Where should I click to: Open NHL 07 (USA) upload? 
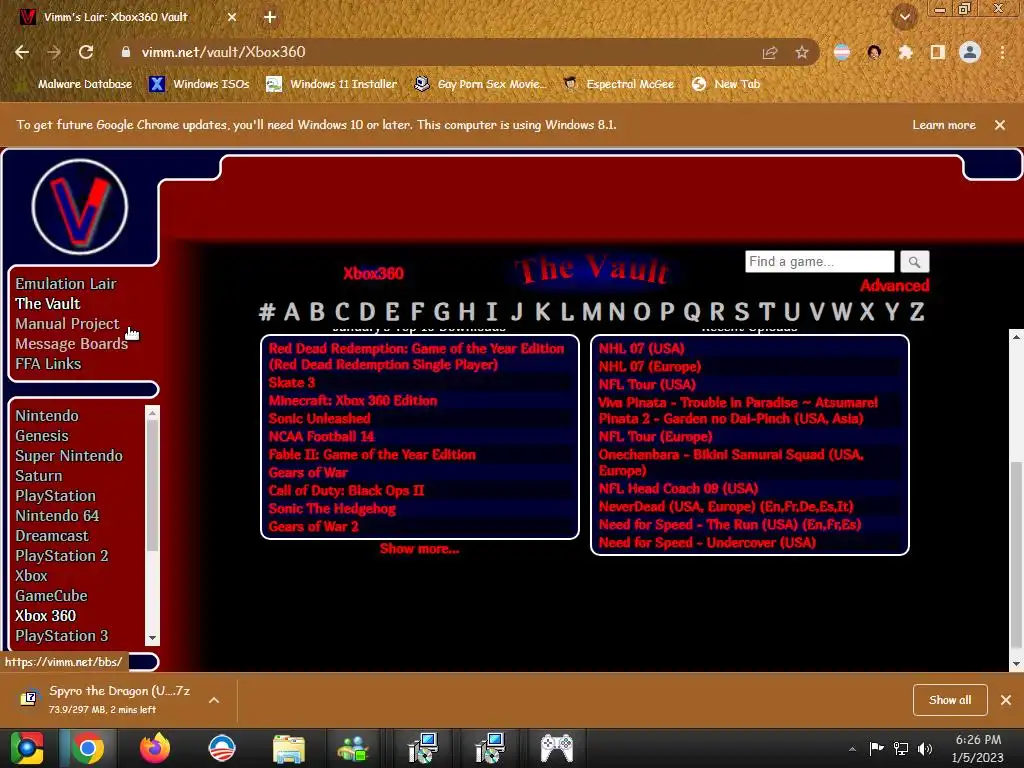[641, 349]
